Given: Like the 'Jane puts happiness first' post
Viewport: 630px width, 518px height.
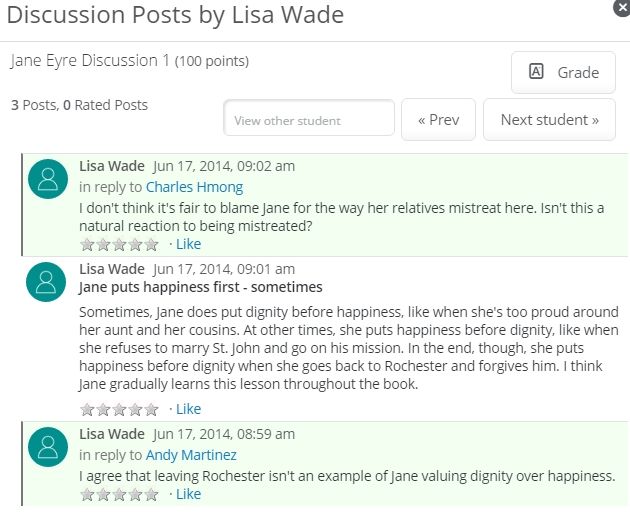Looking at the screenshot, I should click(x=188, y=409).
